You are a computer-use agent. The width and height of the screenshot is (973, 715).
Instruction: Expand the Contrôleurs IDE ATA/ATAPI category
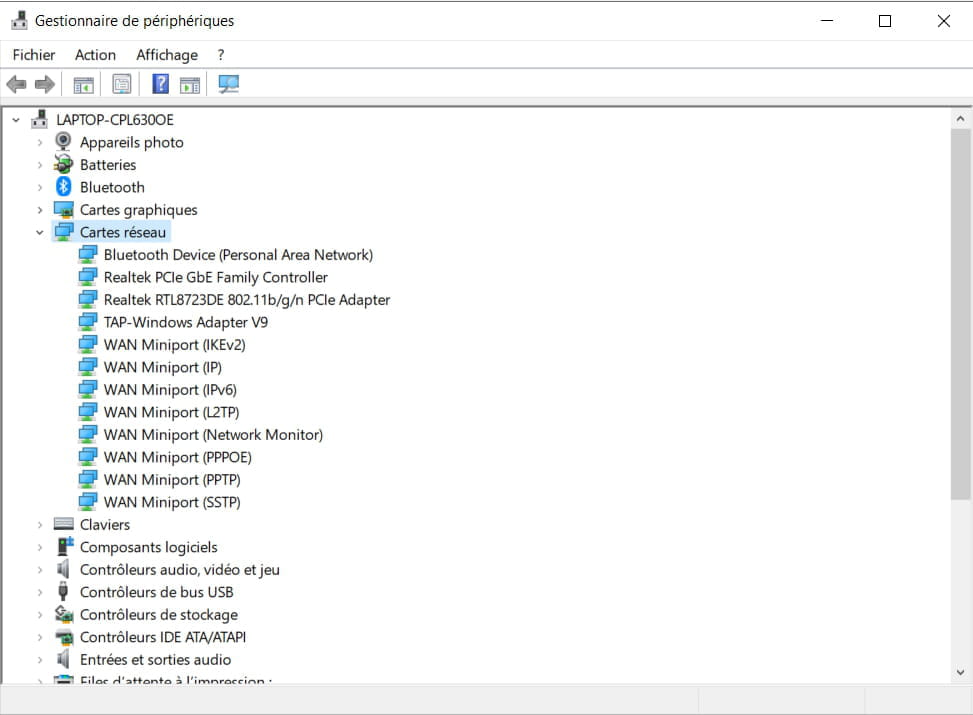pos(40,637)
